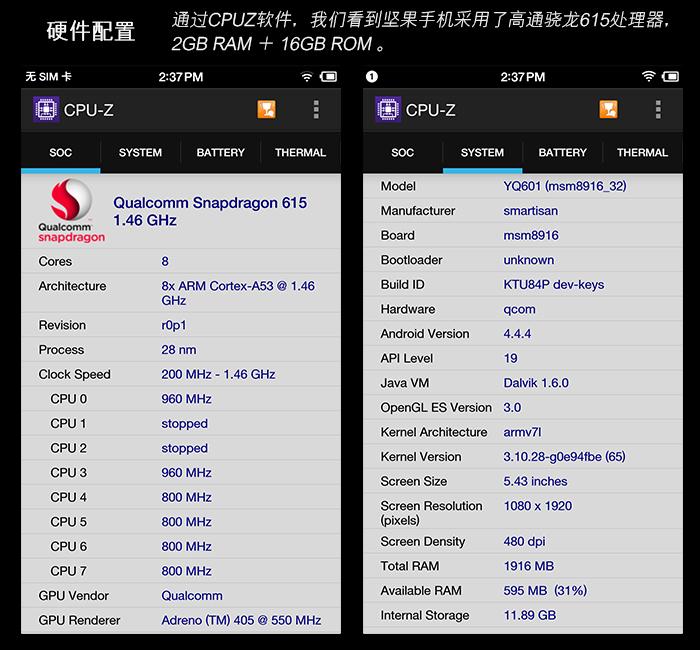
Task: Click the '2:37 PM' clock in left status bar
Action: [181, 77]
